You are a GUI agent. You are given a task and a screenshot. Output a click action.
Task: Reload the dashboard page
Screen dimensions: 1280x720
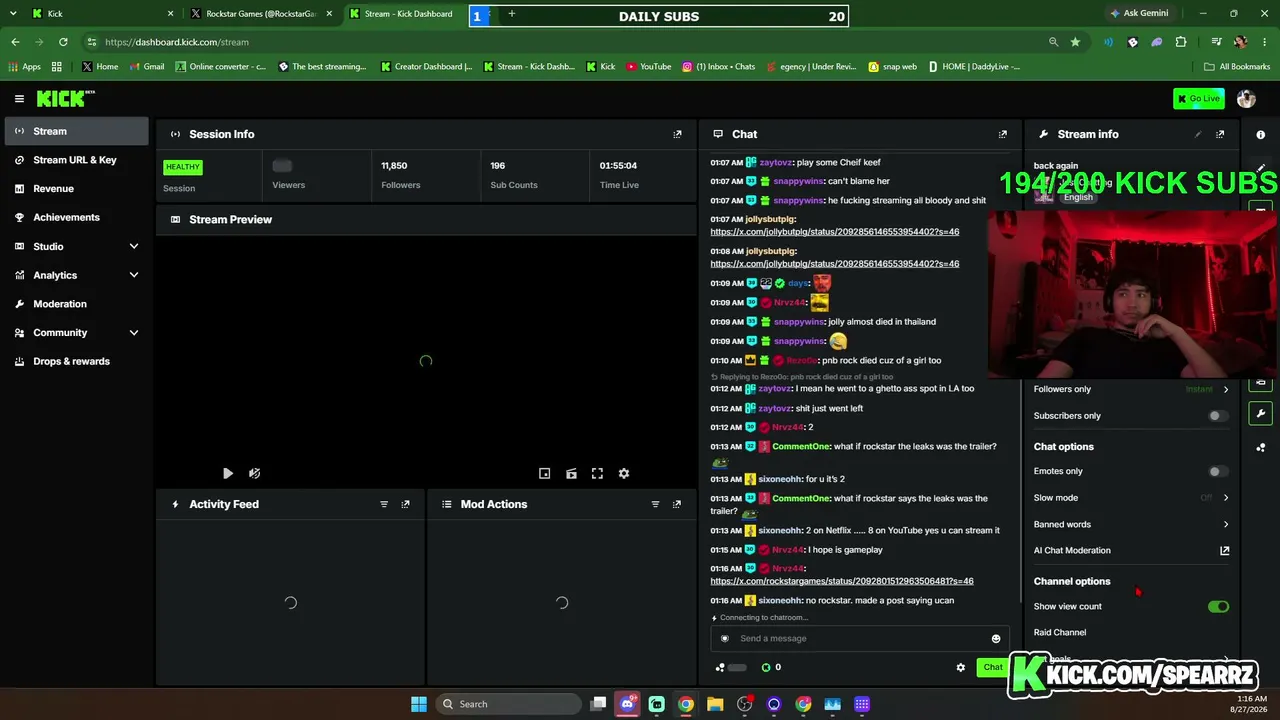pos(63,42)
